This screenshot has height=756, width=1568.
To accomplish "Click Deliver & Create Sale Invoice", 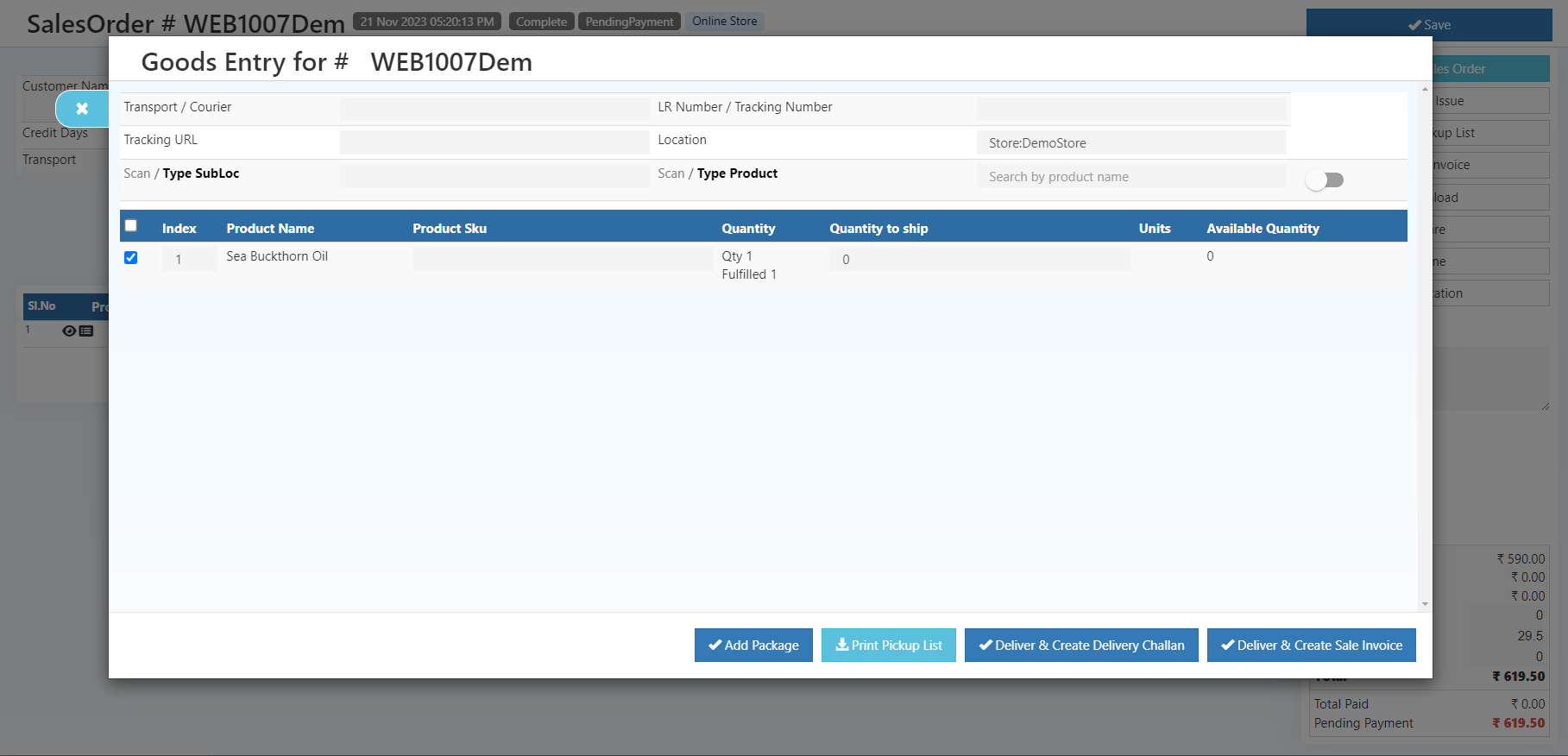I will pyautogui.click(x=1312, y=645).
